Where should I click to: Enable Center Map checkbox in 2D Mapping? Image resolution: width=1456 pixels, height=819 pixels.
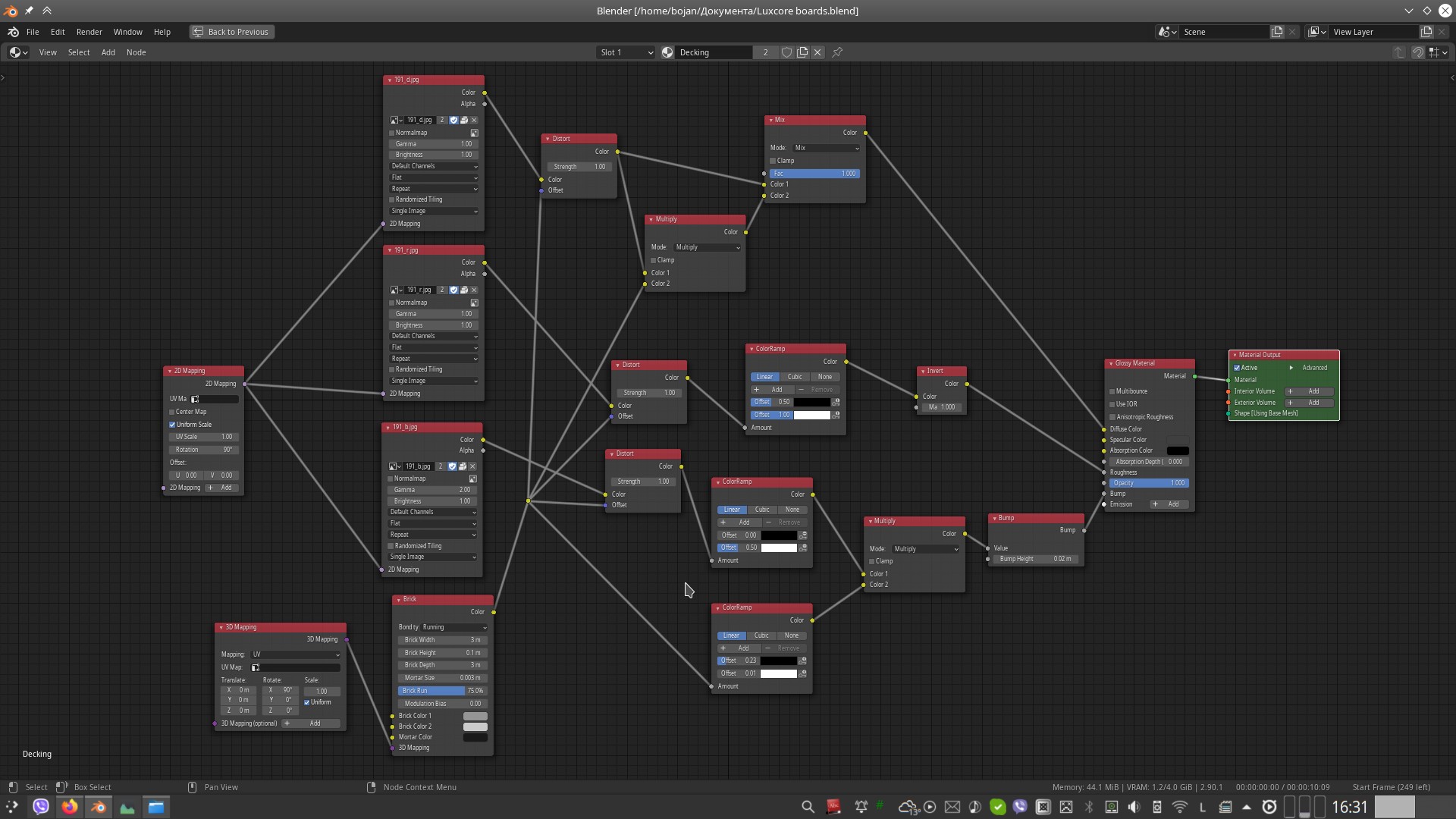point(172,412)
